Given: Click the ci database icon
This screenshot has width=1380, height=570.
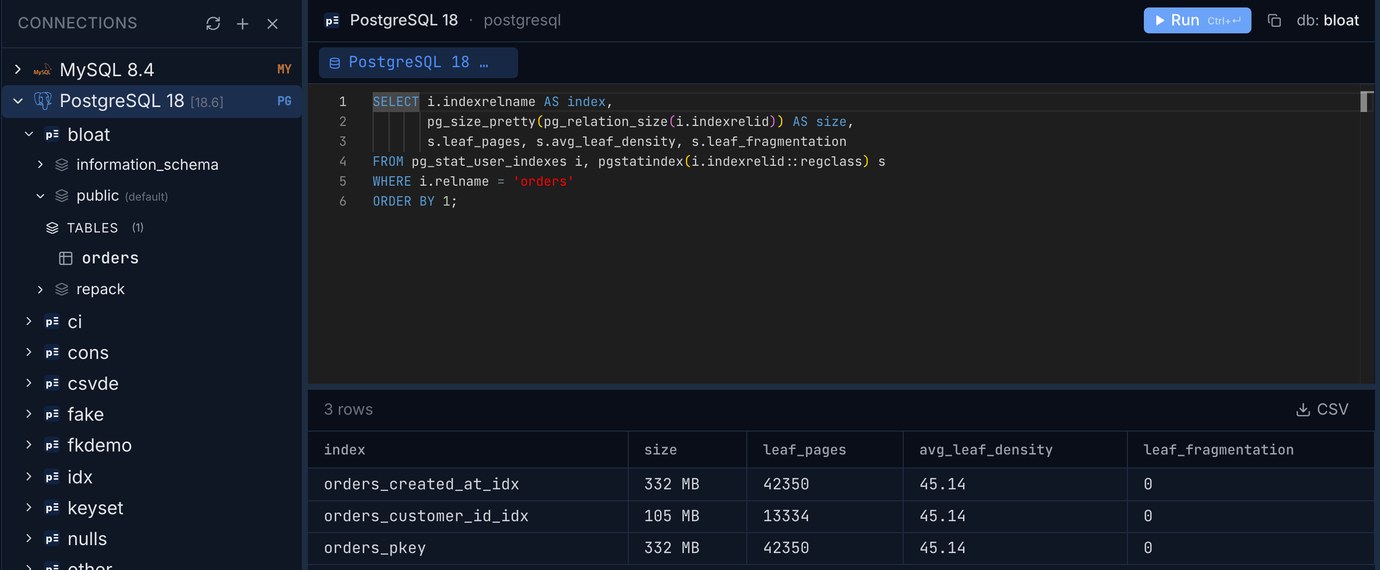Looking at the screenshot, I should [52, 322].
